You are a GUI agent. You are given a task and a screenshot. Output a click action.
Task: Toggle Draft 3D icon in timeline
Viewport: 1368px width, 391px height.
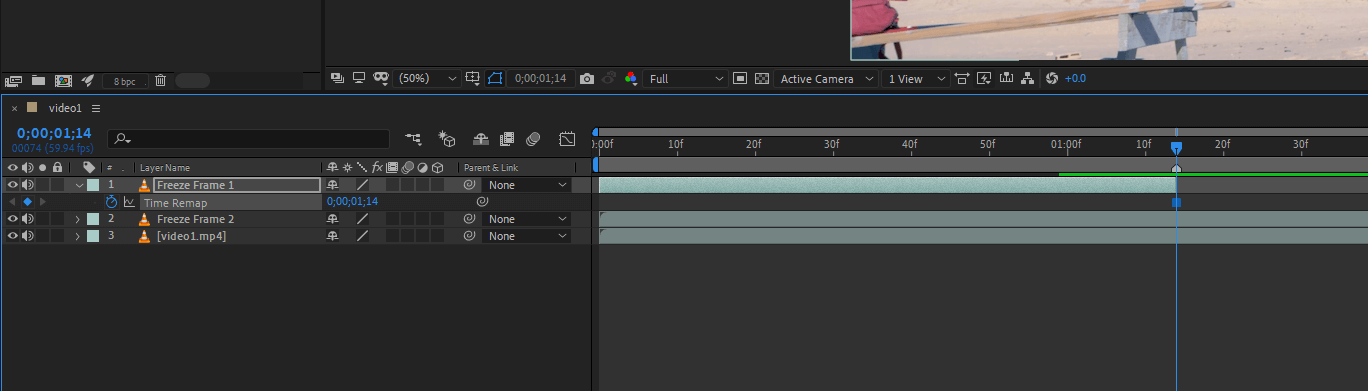(x=447, y=139)
